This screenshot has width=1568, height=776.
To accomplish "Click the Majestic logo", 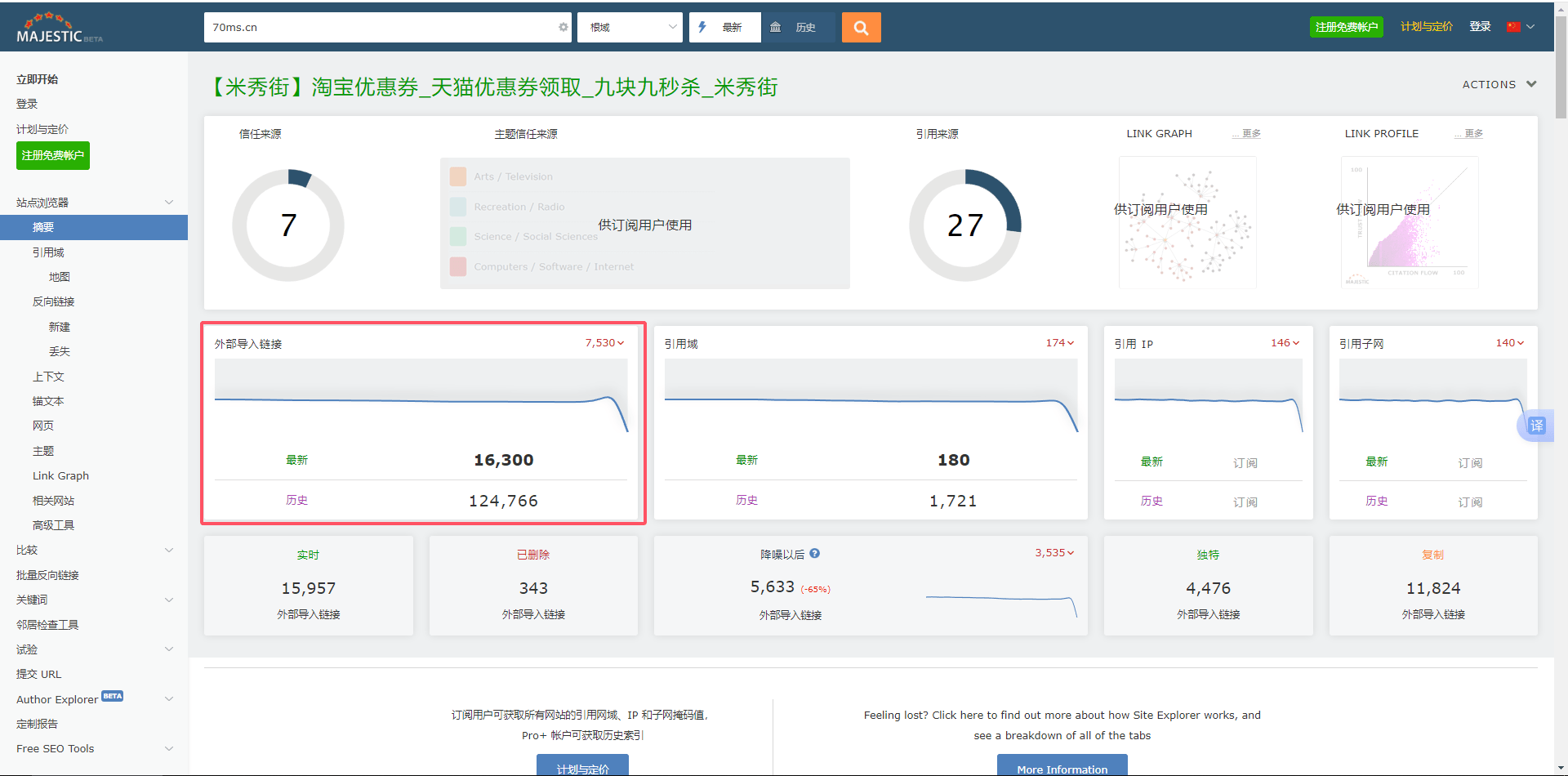I will [59, 28].
